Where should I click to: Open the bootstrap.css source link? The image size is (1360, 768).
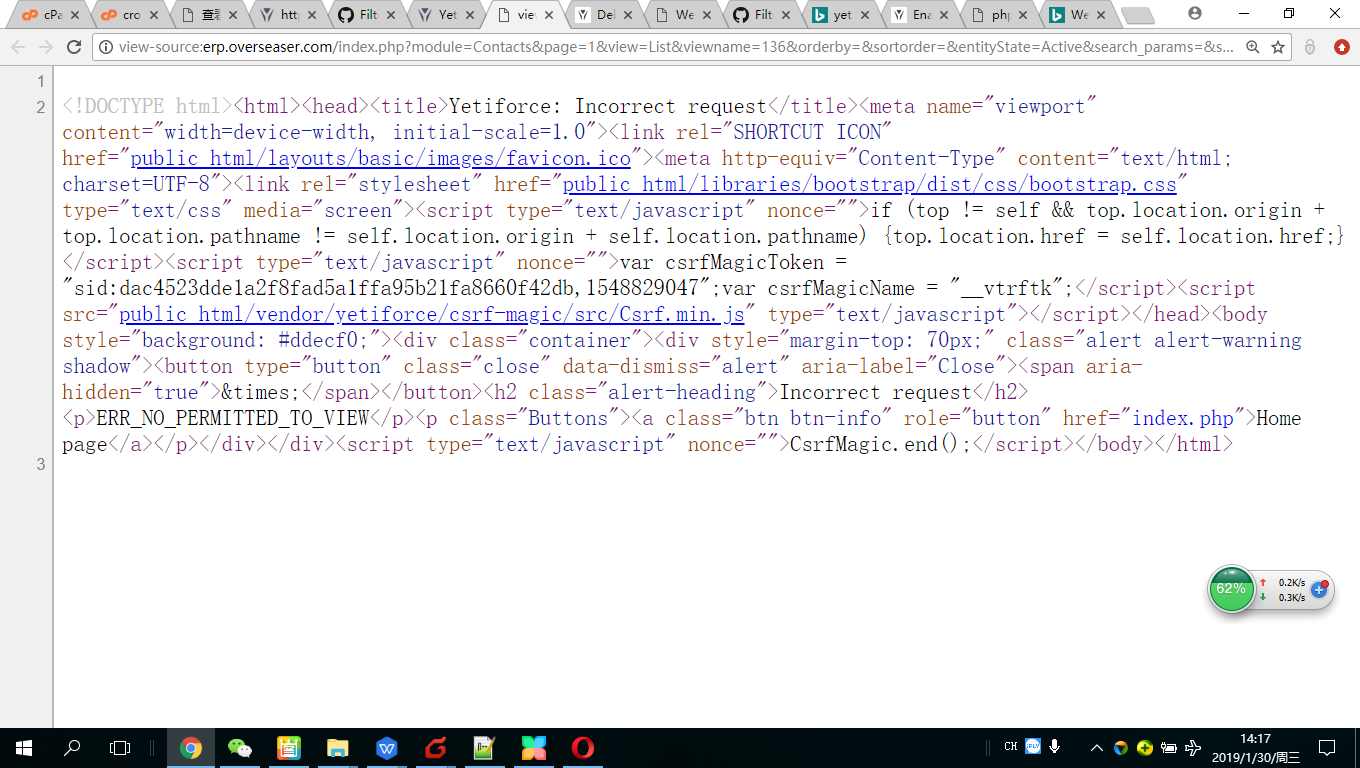coord(870,184)
